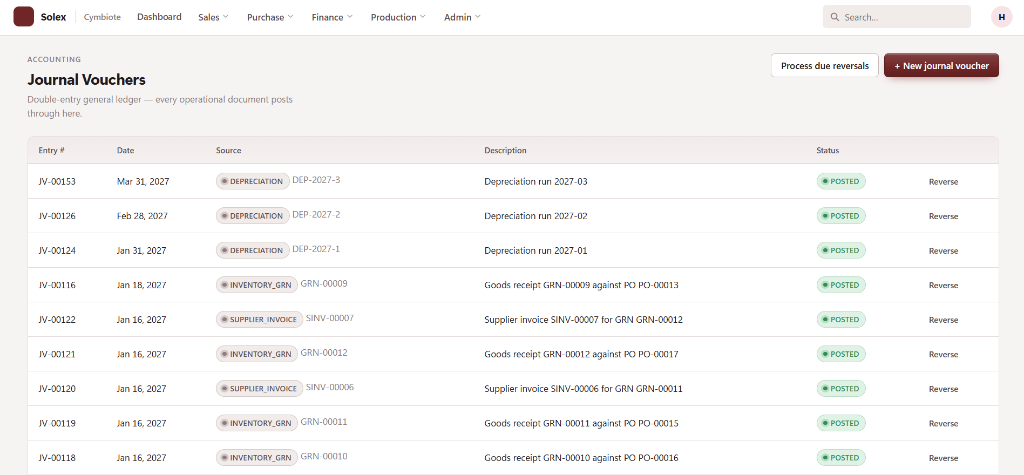Open the H user avatar menu

click(1001, 17)
